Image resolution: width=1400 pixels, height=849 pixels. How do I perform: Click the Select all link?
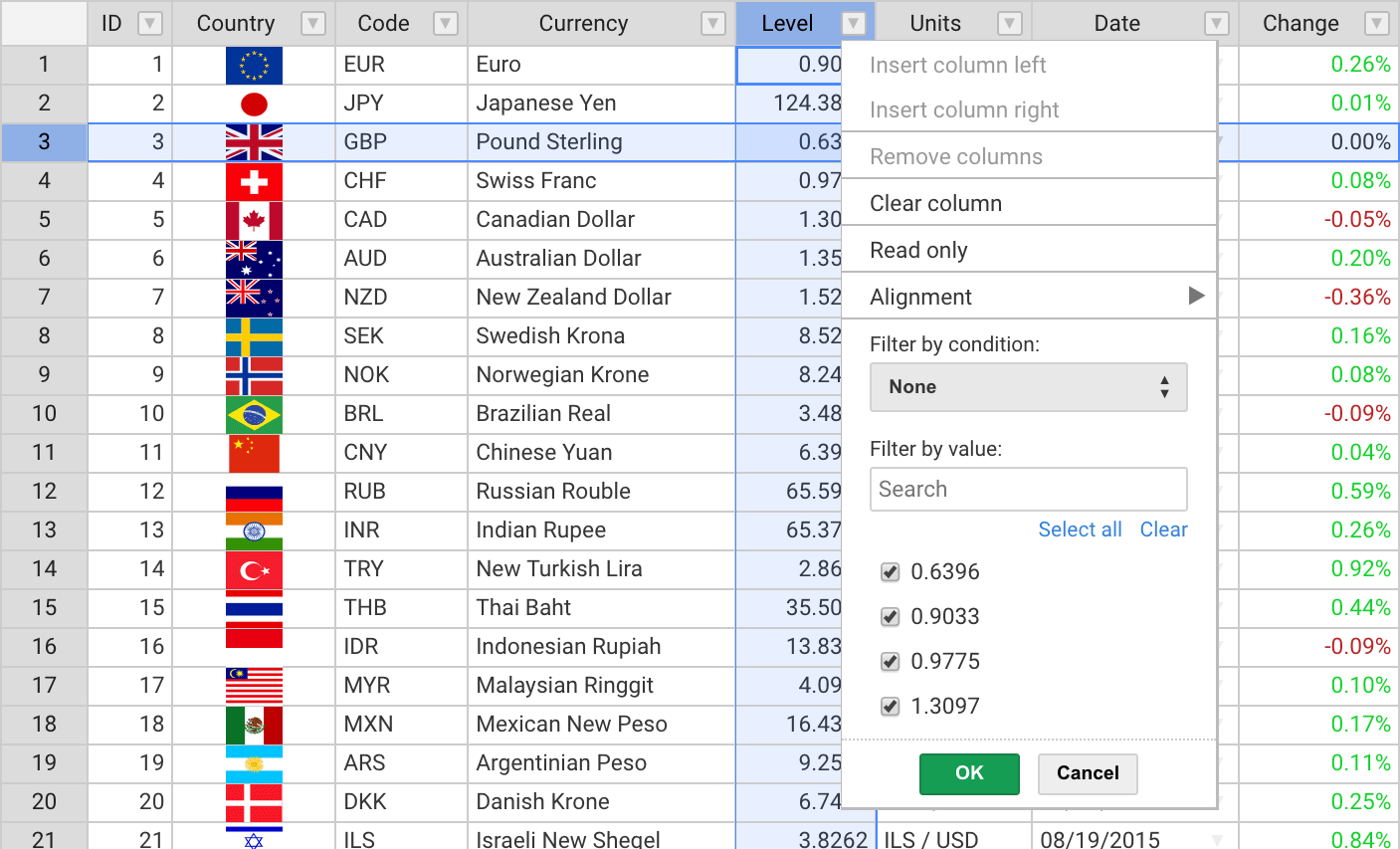tap(1080, 530)
